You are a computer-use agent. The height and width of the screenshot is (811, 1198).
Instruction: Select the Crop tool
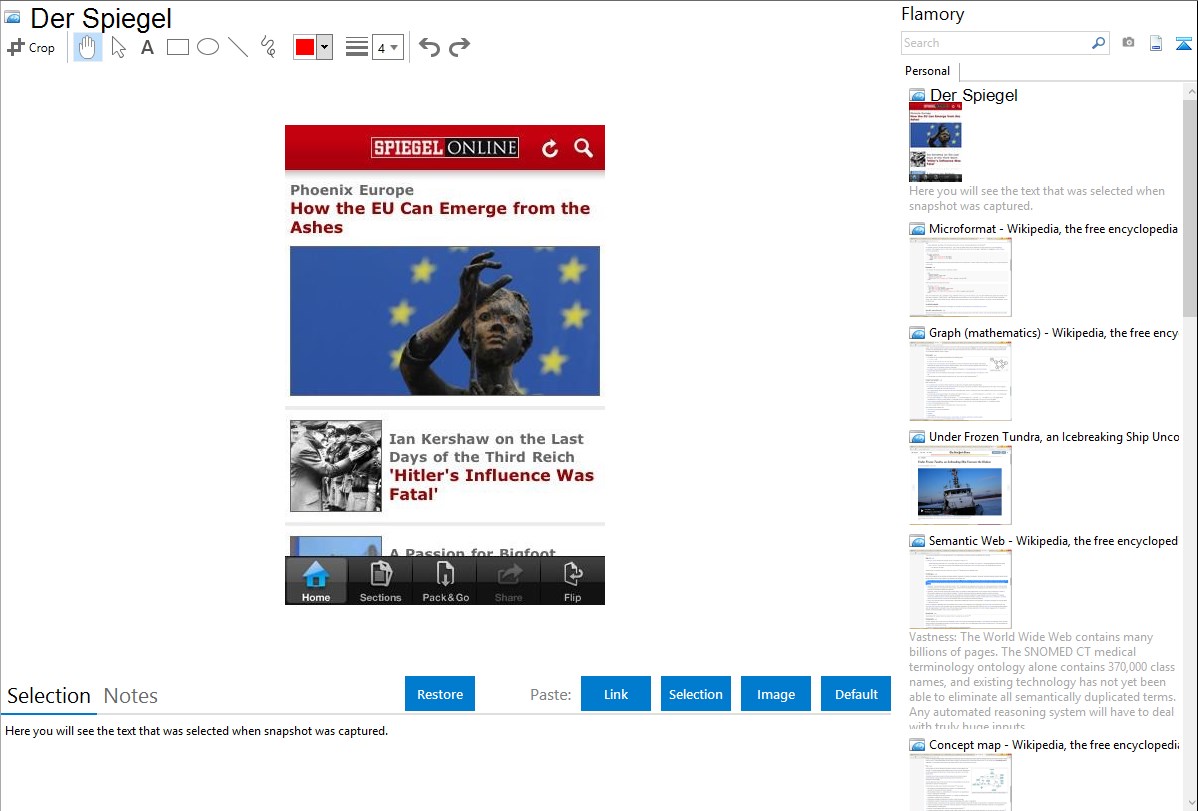pyautogui.click(x=31, y=47)
